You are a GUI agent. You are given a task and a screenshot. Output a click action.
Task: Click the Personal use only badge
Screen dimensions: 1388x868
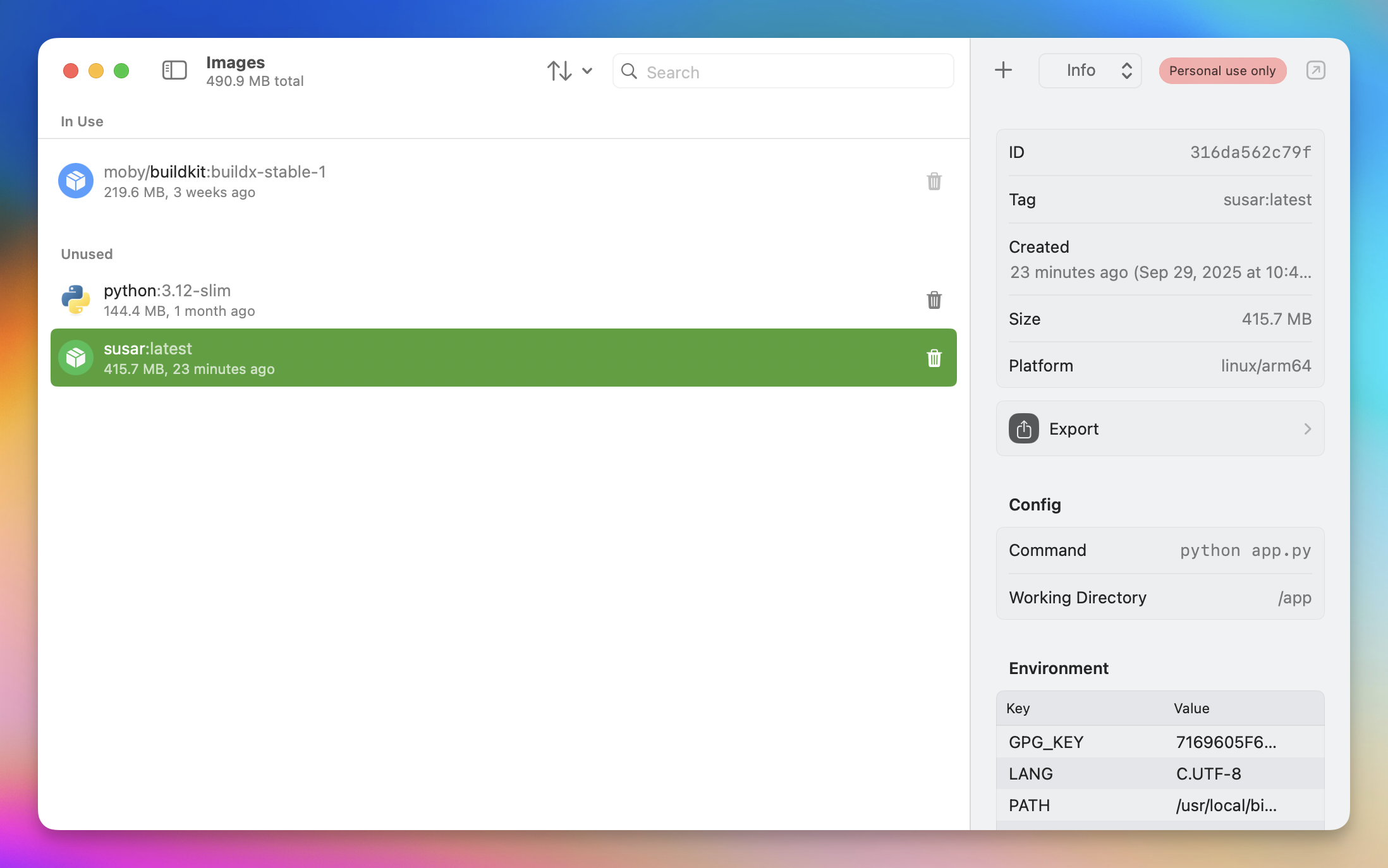pos(1222,71)
